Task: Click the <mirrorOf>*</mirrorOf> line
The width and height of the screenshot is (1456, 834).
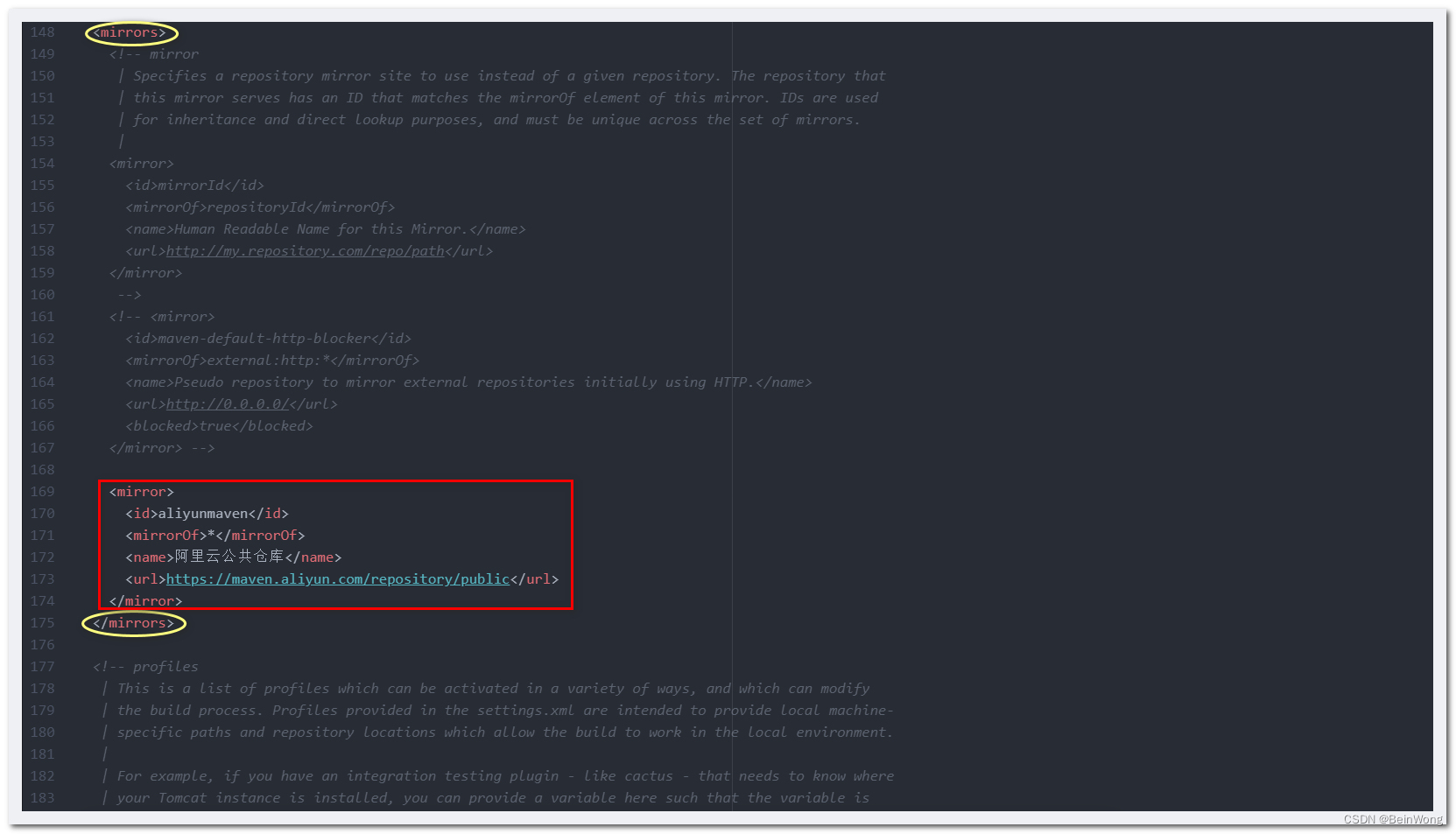Action: 215,536
